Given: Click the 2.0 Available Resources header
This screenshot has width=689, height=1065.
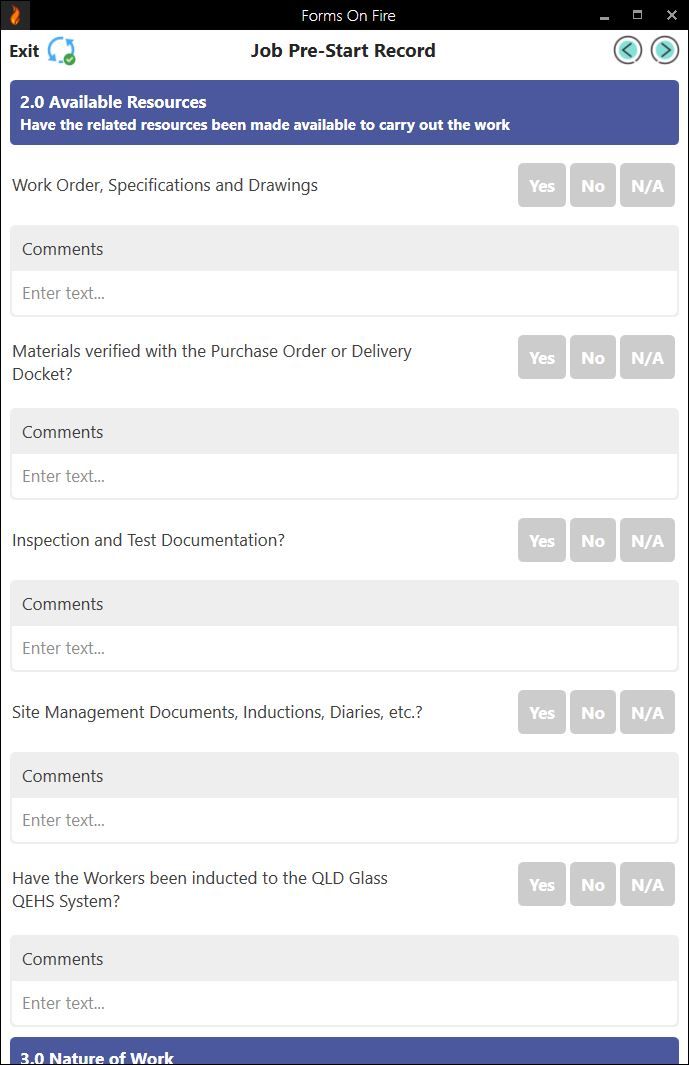Looking at the screenshot, I should 344,112.
